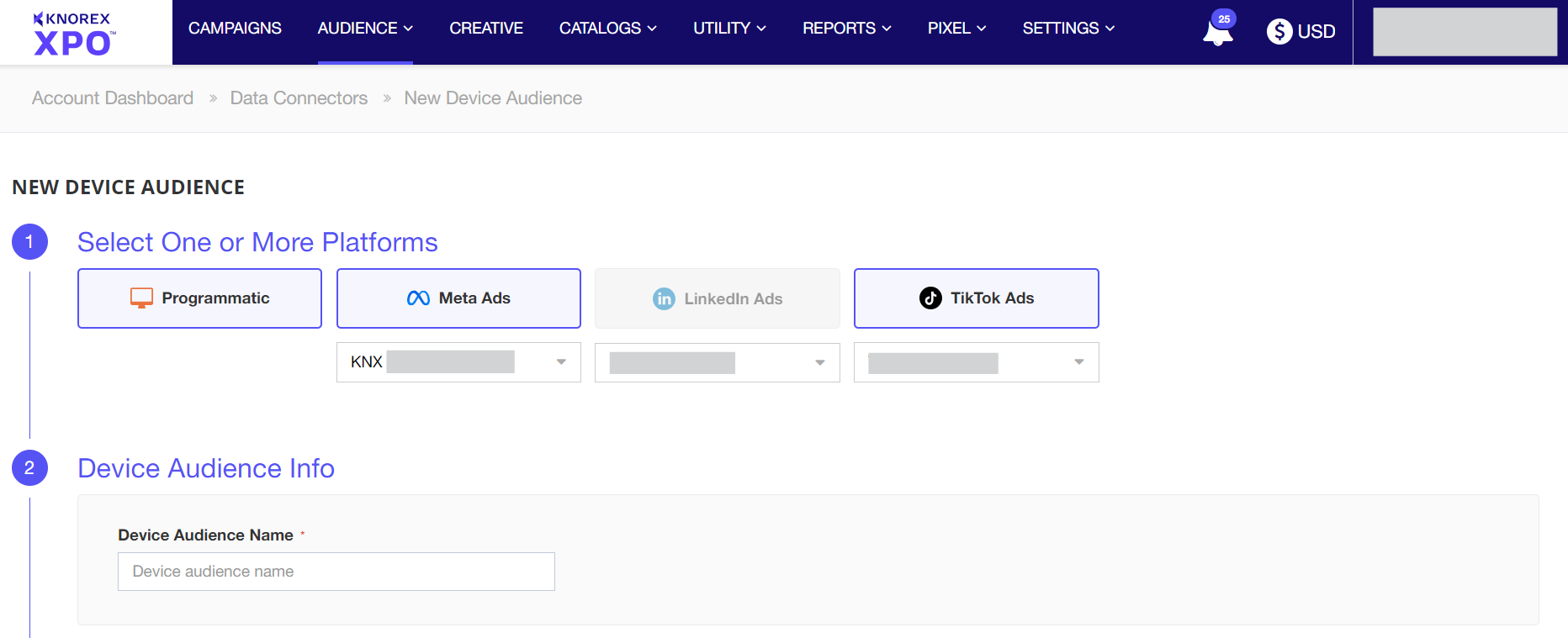Open the Catalogs menu

pyautogui.click(x=607, y=29)
